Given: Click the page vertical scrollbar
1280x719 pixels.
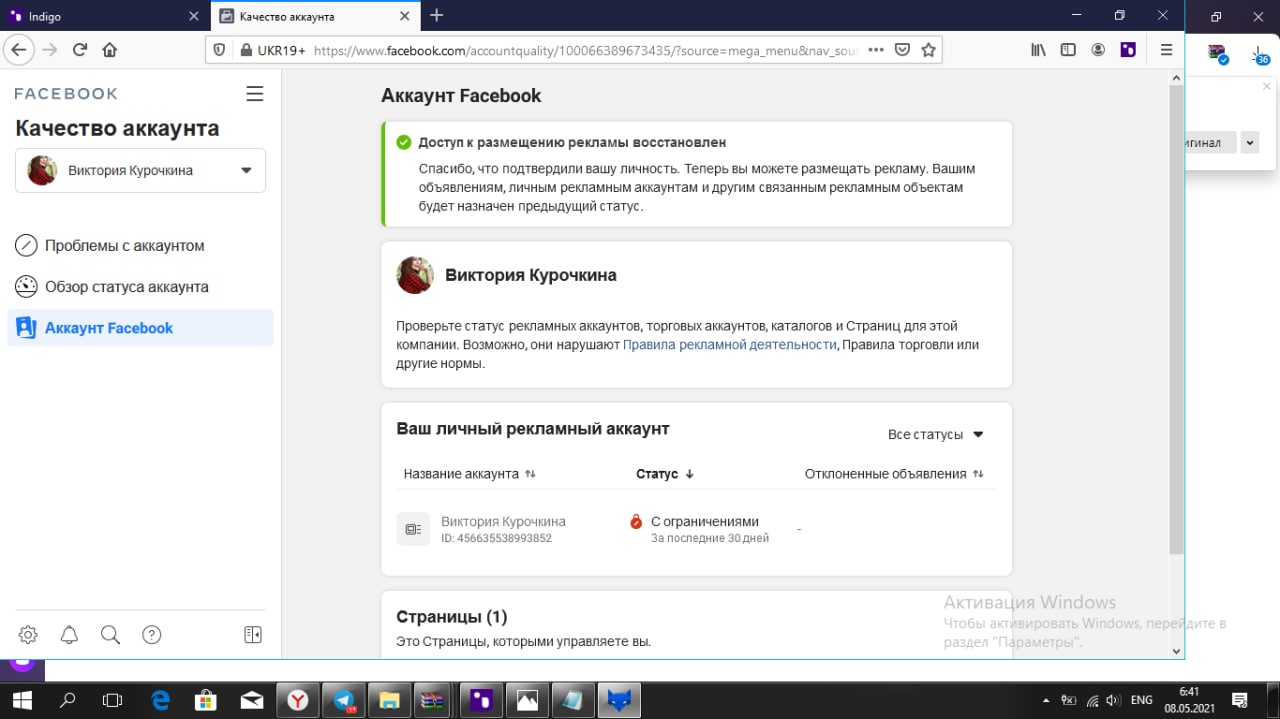Looking at the screenshot, I should (1177, 320).
